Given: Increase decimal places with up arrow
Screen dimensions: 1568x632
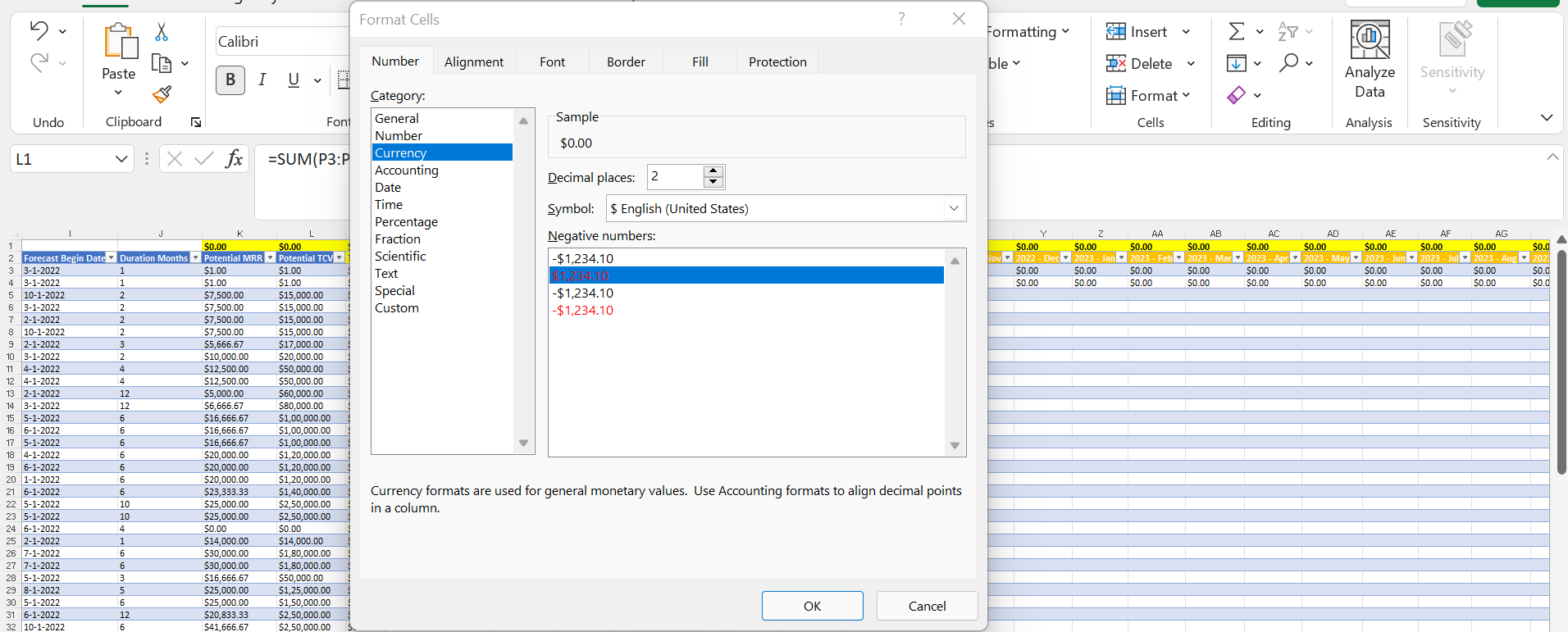Looking at the screenshot, I should [713, 171].
